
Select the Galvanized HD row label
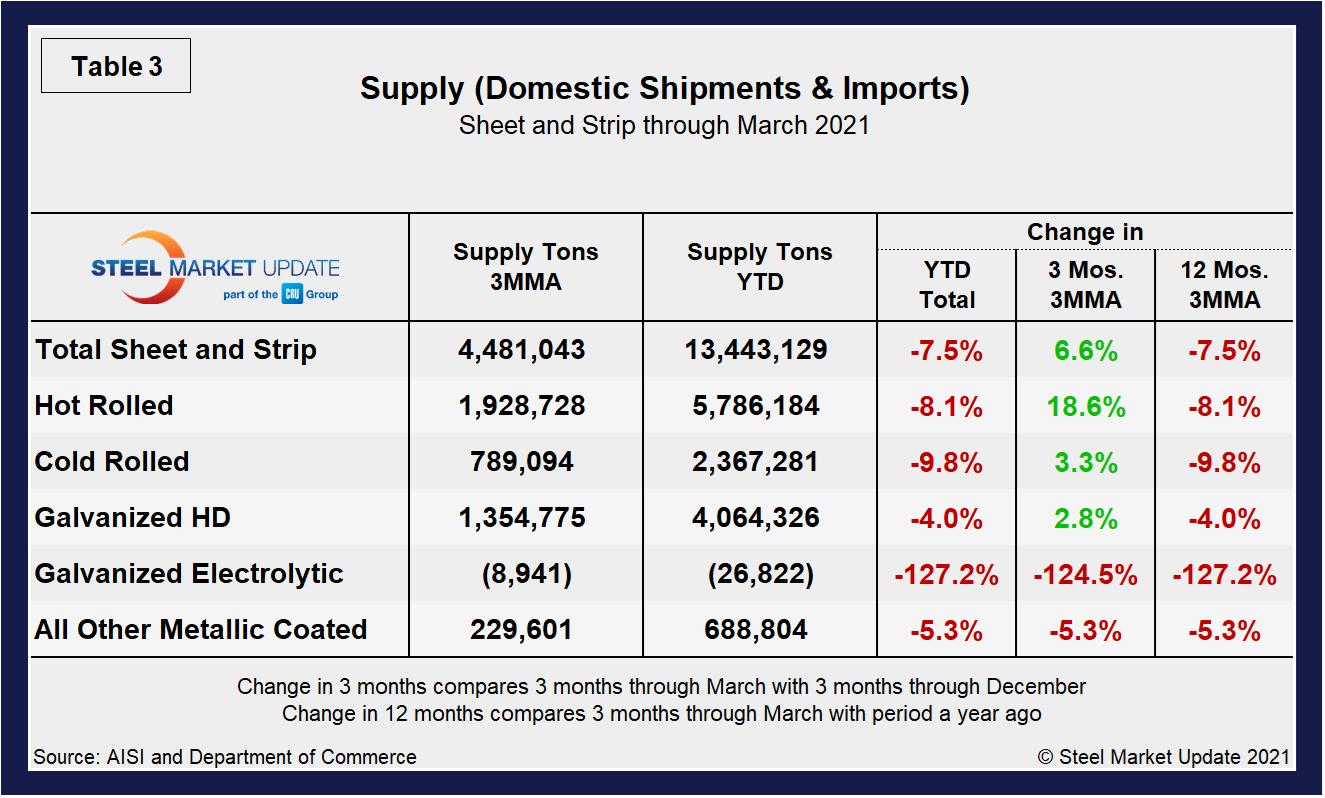click(133, 518)
